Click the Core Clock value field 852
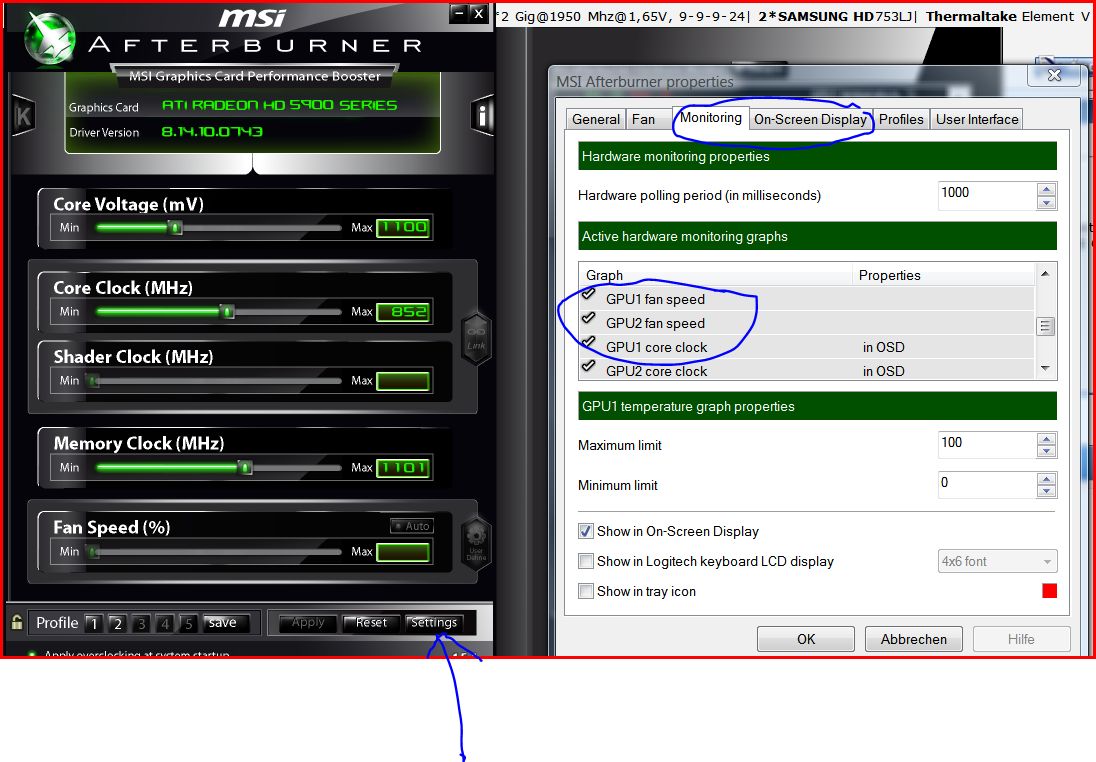Screen dimensions: 1096x762 click(x=403, y=312)
